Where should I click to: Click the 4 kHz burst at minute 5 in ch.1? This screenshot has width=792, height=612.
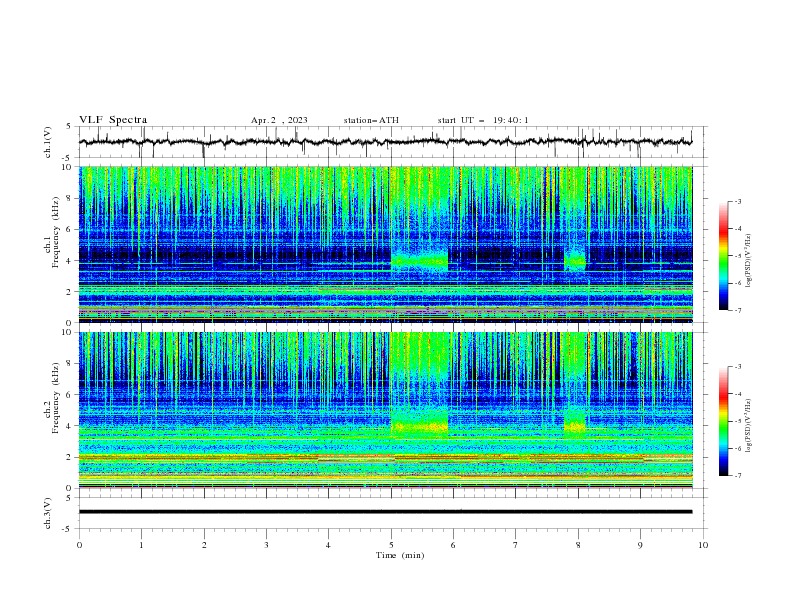tap(419, 260)
